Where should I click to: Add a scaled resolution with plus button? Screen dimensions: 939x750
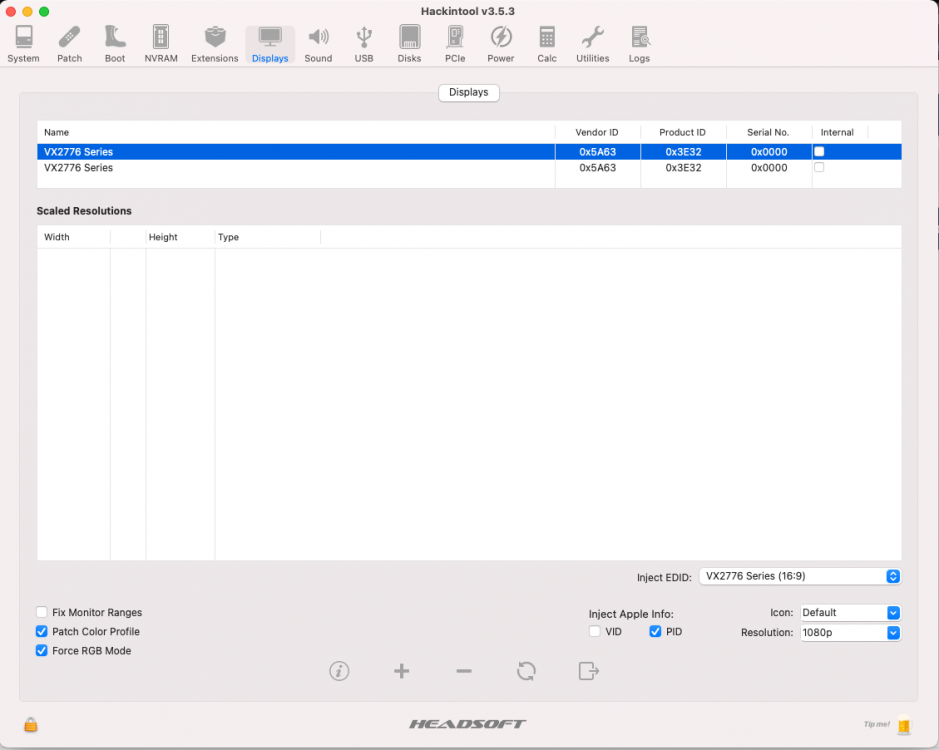pyautogui.click(x=402, y=671)
